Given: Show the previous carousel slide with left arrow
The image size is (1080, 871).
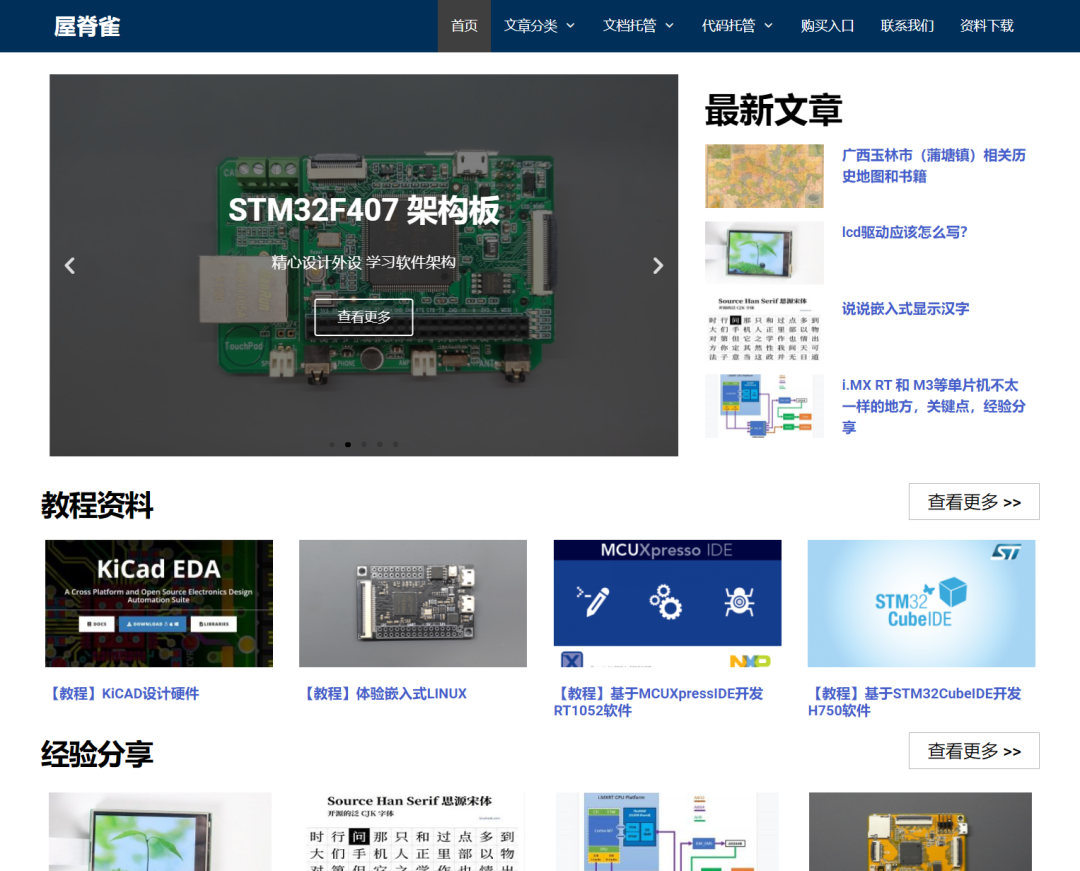Looking at the screenshot, I should click(x=70, y=266).
